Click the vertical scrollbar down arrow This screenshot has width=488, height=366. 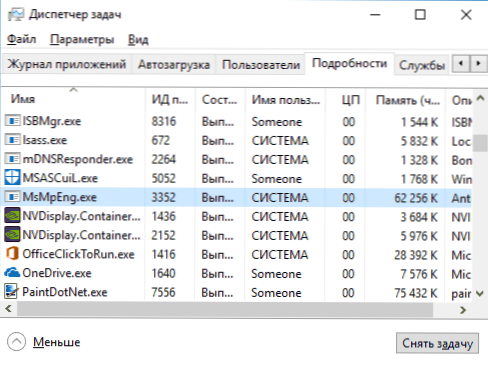(x=480, y=293)
